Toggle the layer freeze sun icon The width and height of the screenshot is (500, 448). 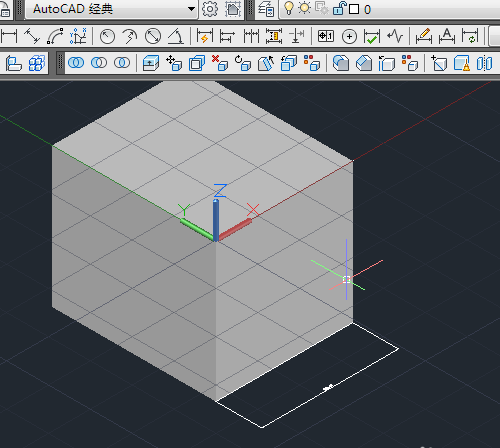pos(304,8)
